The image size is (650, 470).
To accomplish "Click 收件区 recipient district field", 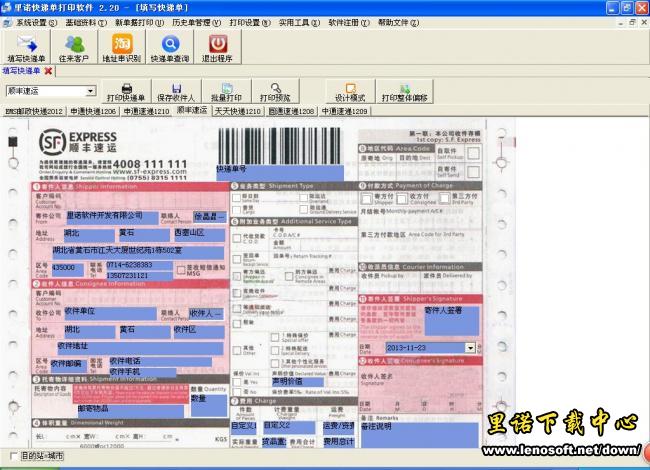I will click(x=199, y=332).
